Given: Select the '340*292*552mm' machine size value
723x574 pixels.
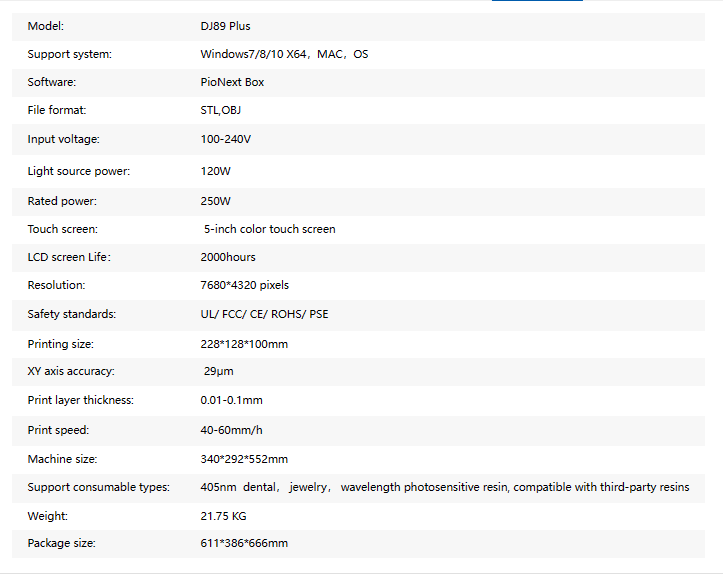Looking at the screenshot, I should [244, 459].
